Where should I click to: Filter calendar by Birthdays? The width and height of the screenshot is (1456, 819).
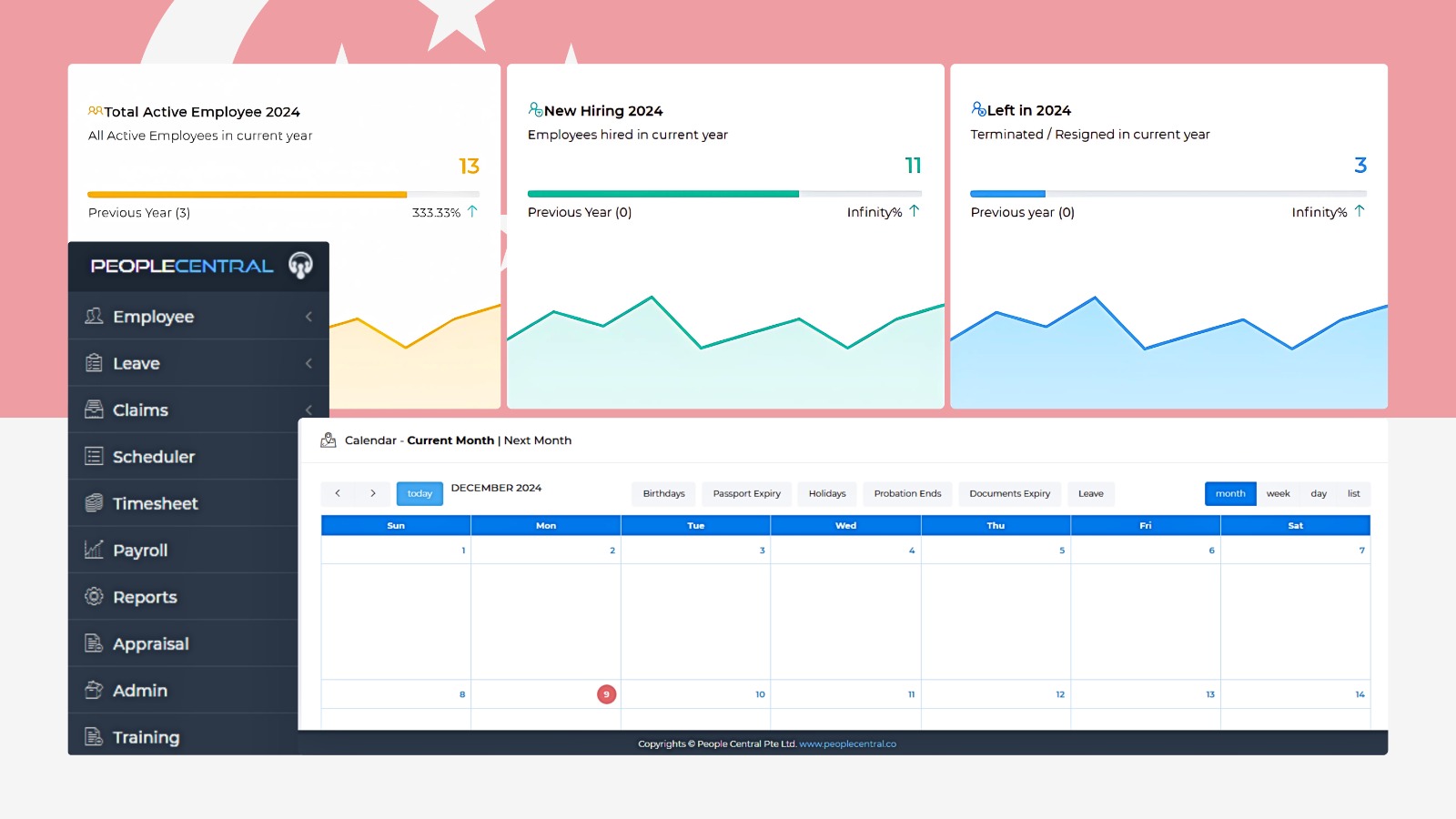point(663,493)
